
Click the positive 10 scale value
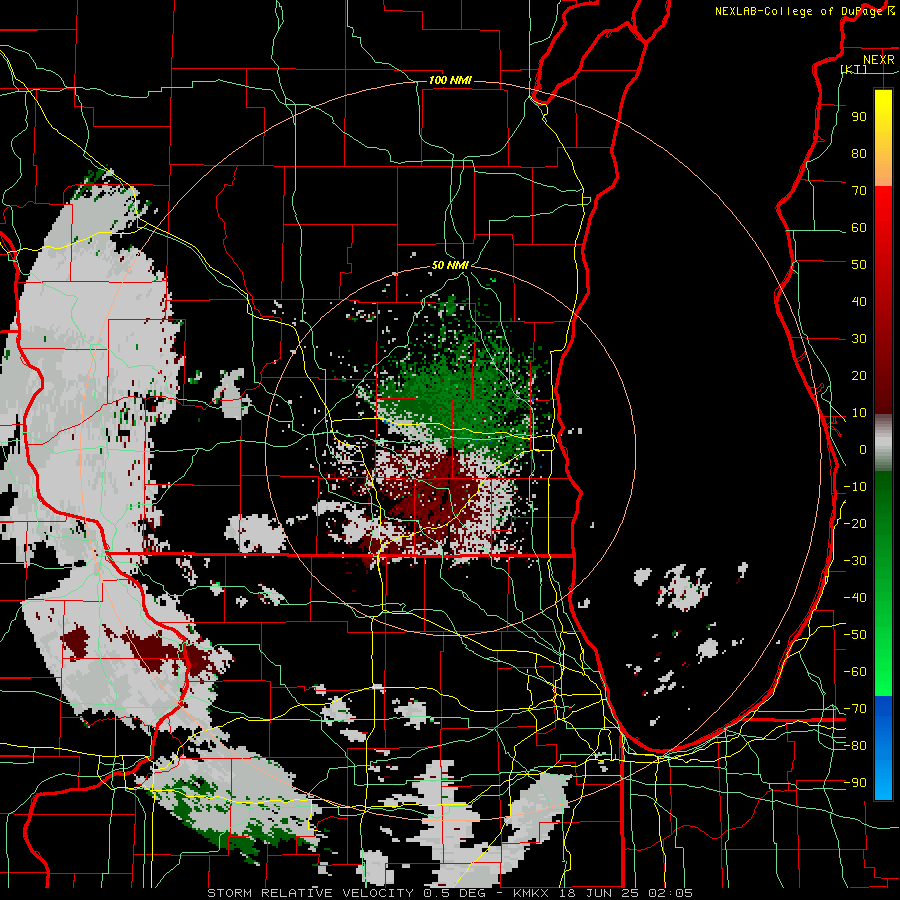point(859,413)
